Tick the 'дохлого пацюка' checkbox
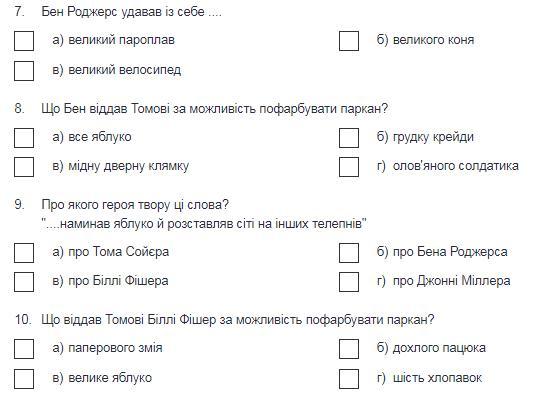 tap(349, 349)
